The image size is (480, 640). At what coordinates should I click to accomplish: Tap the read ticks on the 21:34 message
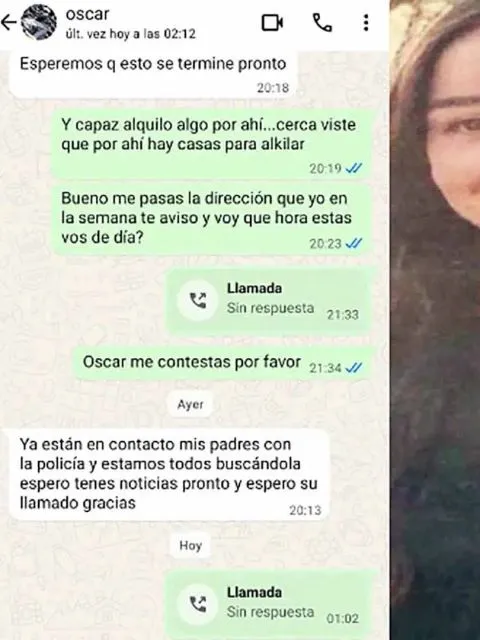coord(353,368)
